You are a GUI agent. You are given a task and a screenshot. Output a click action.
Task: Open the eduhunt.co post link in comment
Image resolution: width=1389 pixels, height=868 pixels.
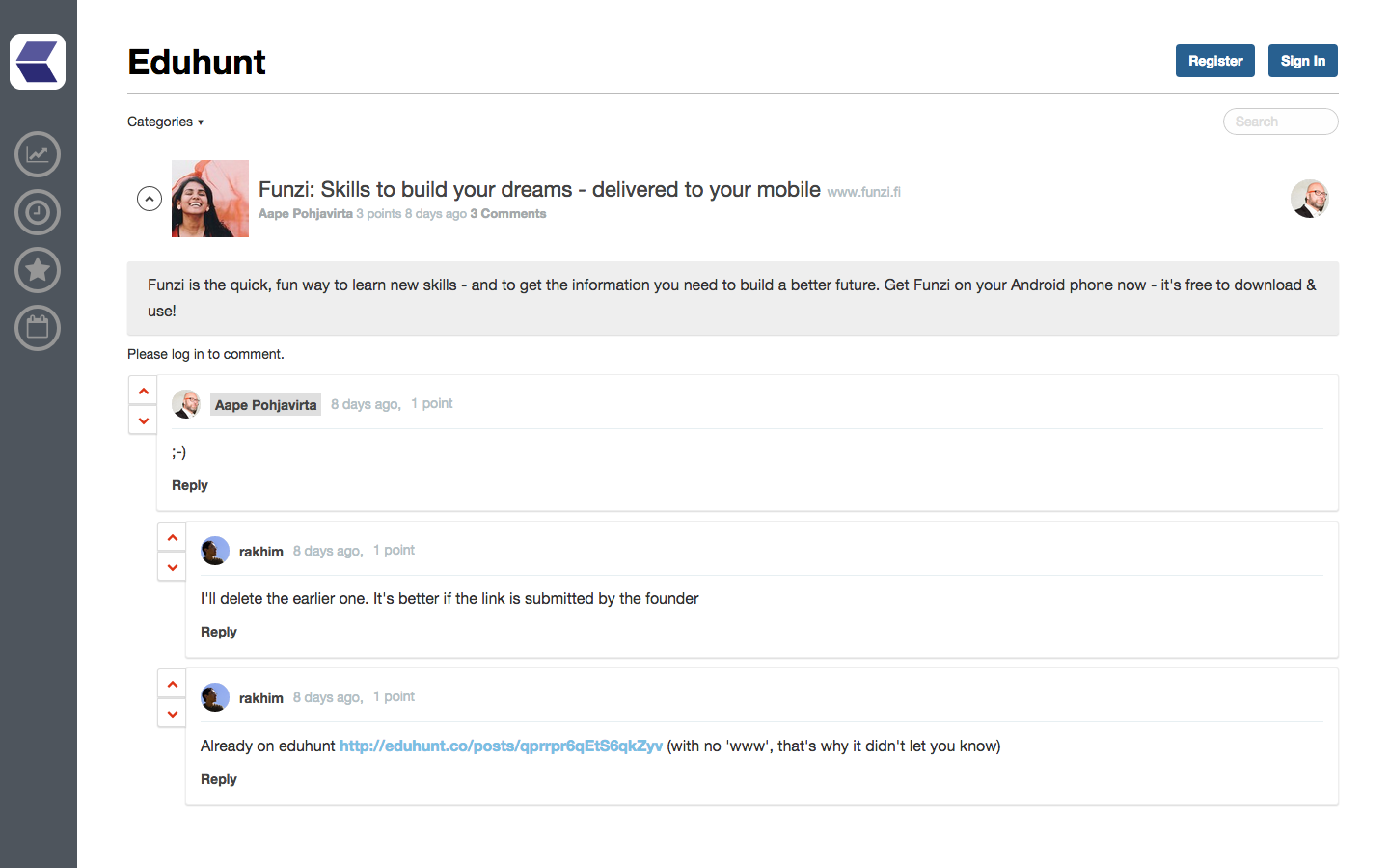(x=501, y=746)
